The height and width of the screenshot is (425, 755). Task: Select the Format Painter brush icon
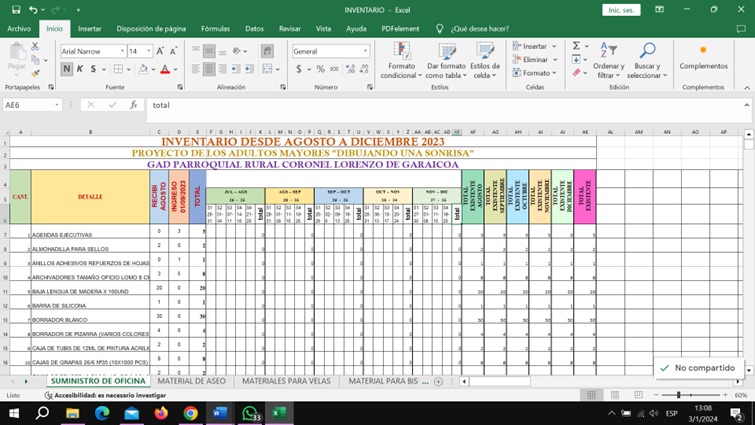[37, 73]
